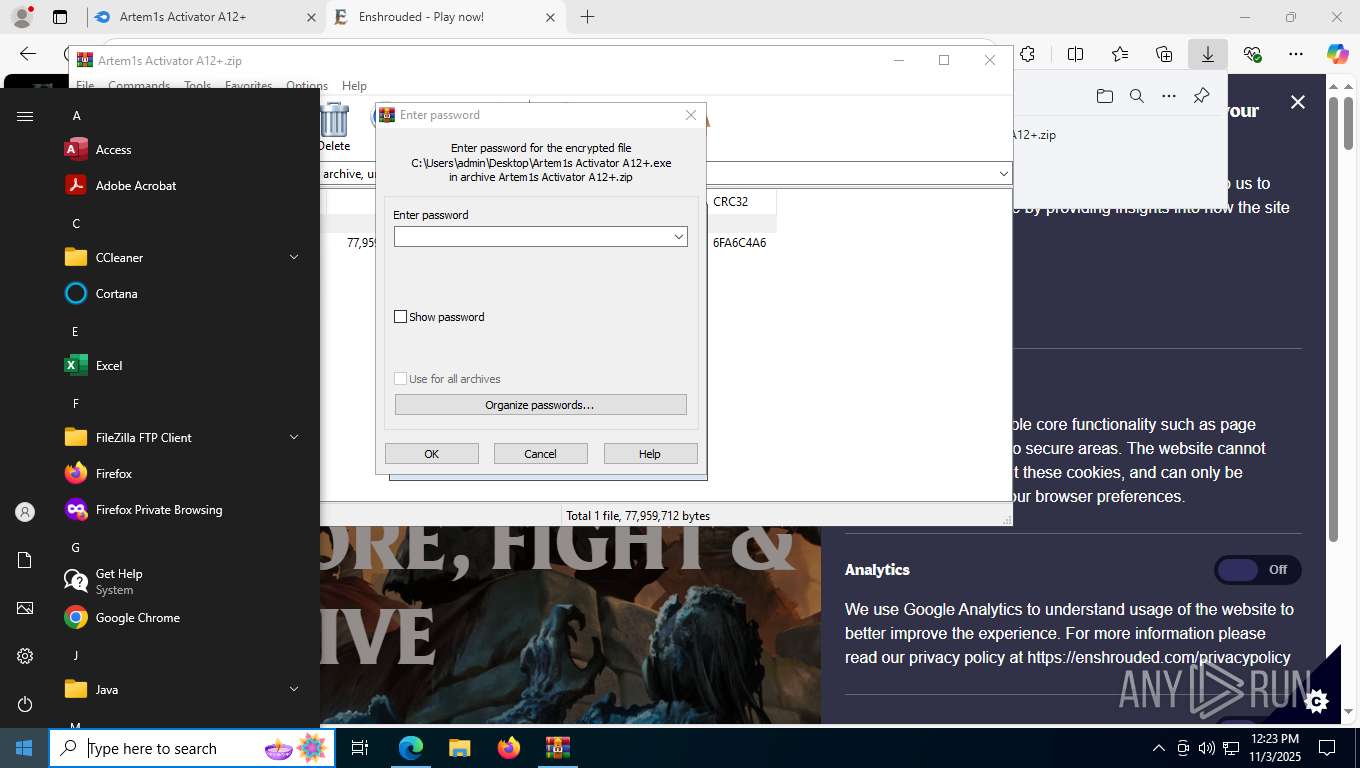
Task: Open WinRAR Tools menu
Action: (197, 86)
